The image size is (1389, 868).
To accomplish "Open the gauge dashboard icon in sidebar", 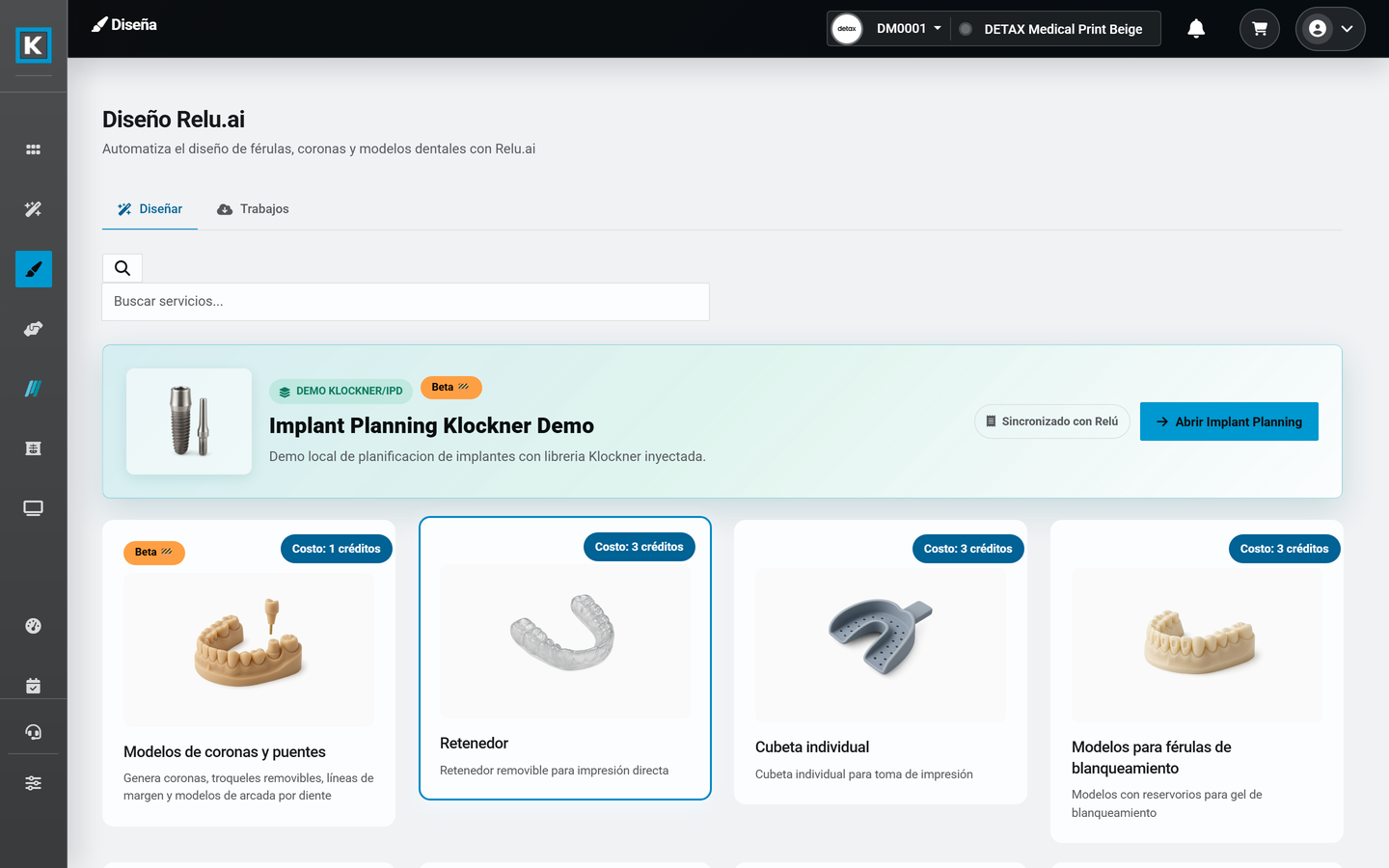I will (x=34, y=626).
